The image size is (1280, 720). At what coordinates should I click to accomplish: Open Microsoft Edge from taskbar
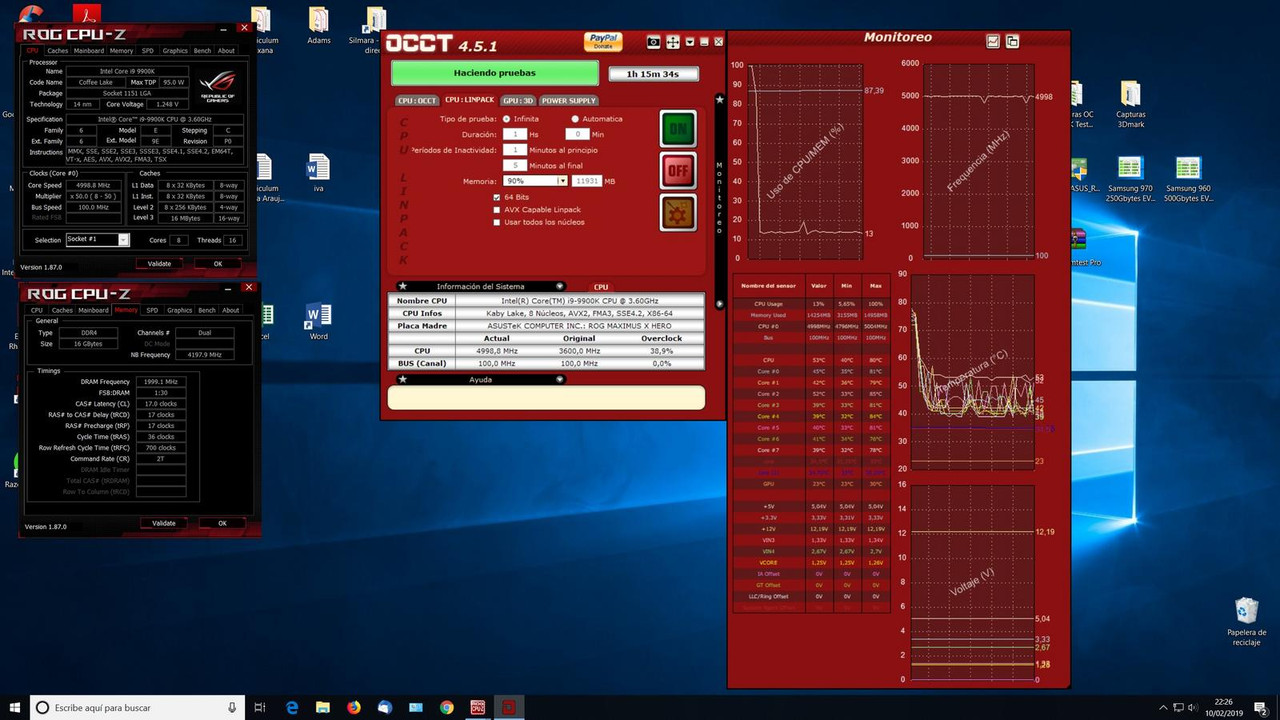[x=292, y=707]
